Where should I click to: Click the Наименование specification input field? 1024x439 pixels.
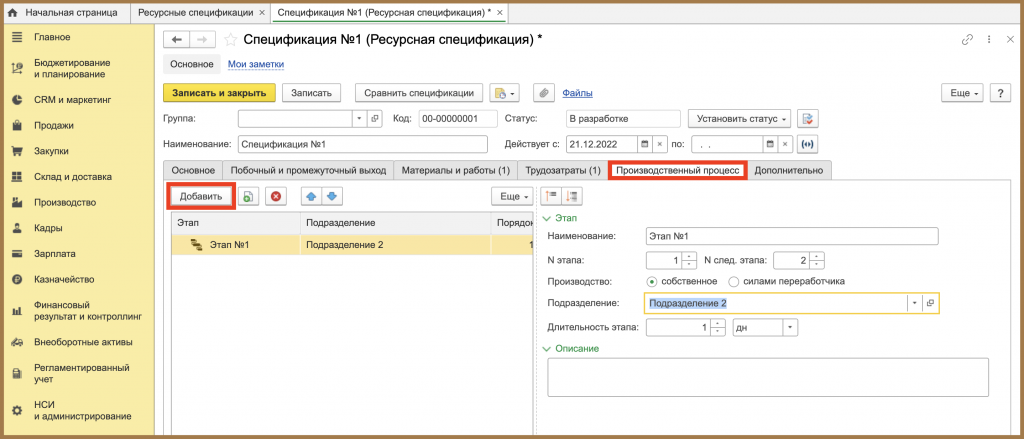pos(363,144)
